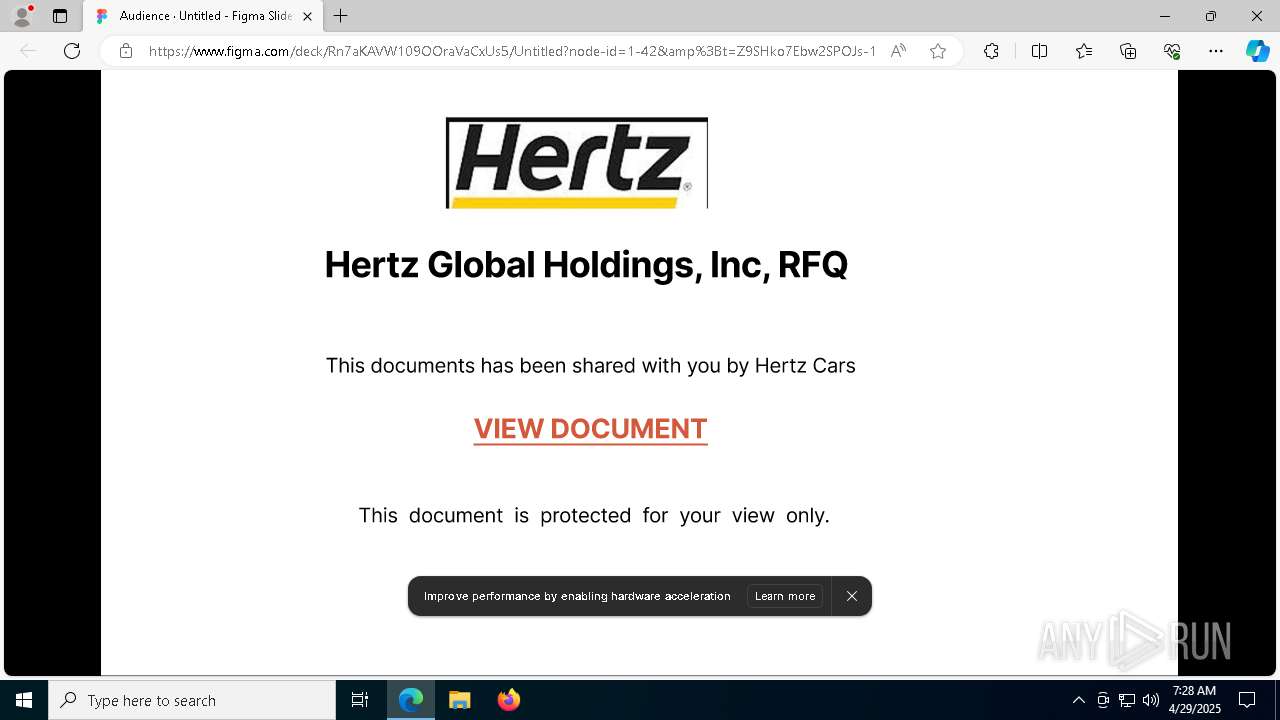View site information lock icon
Screen dimensions: 1280x720
pos(125,51)
